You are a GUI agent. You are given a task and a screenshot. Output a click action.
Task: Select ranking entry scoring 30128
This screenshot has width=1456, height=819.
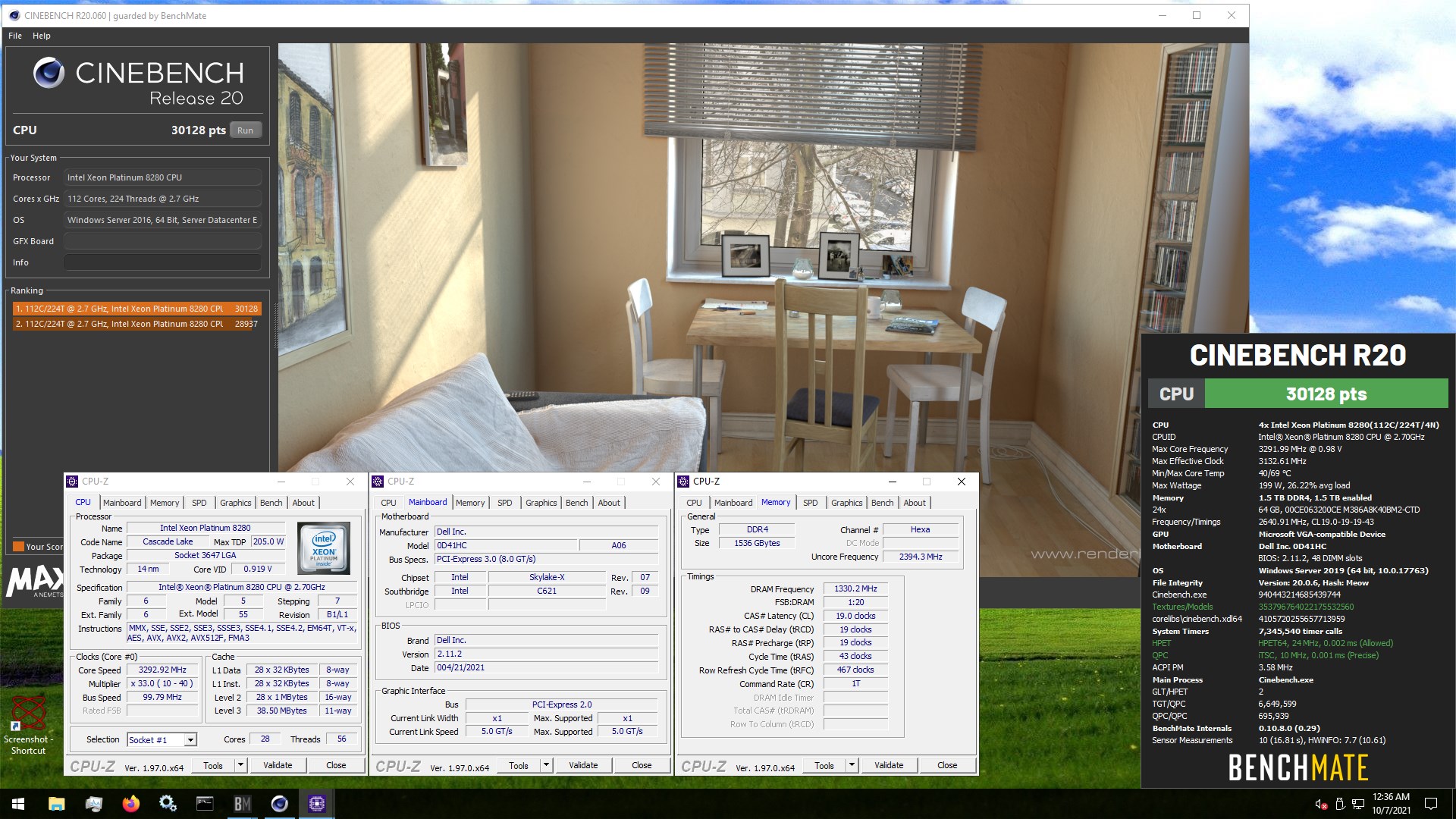pyautogui.click(x=137, y=309)
